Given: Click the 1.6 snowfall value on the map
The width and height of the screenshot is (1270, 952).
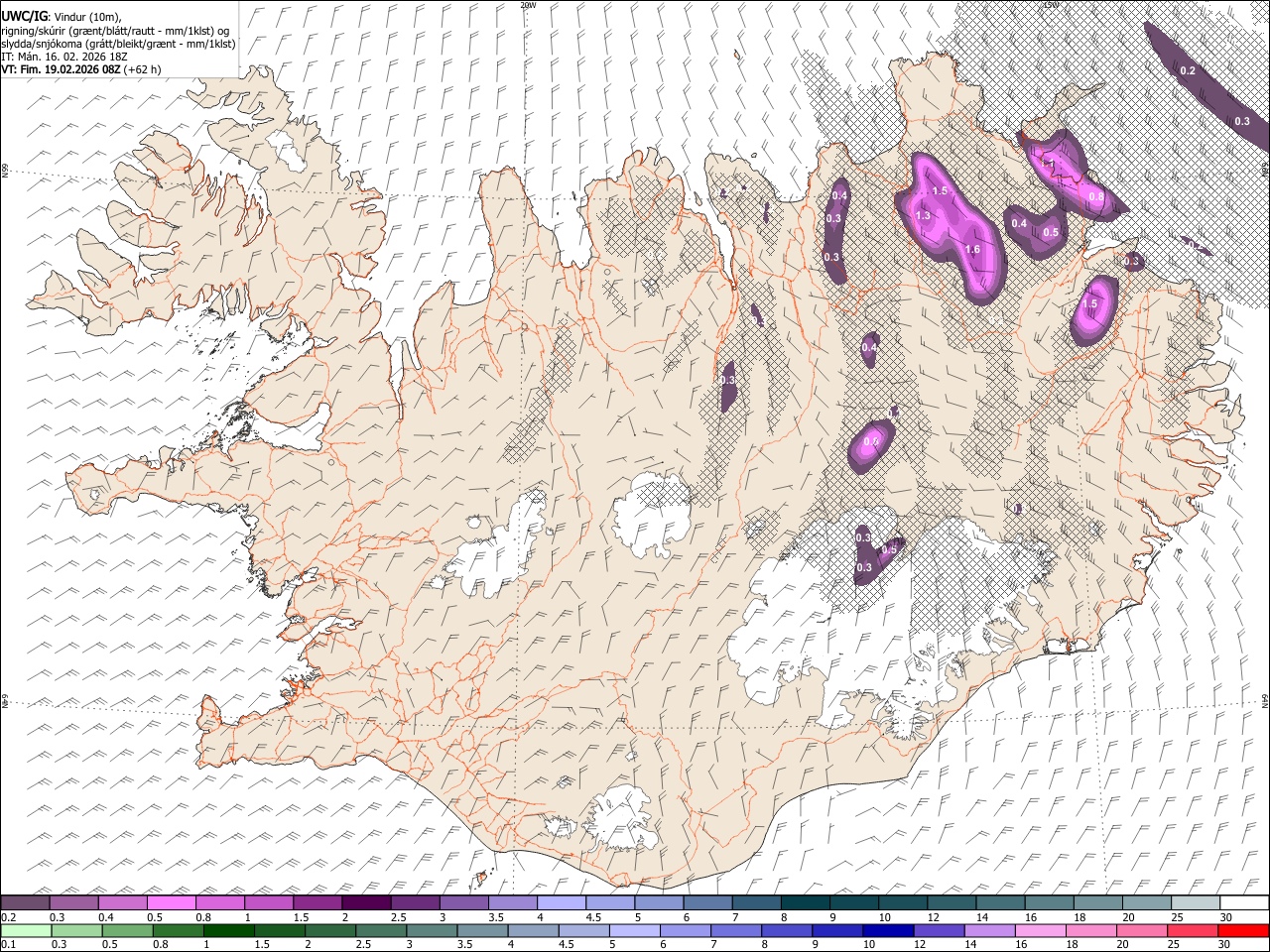Looking at the screenshot, I should click(x=972, y=250).
